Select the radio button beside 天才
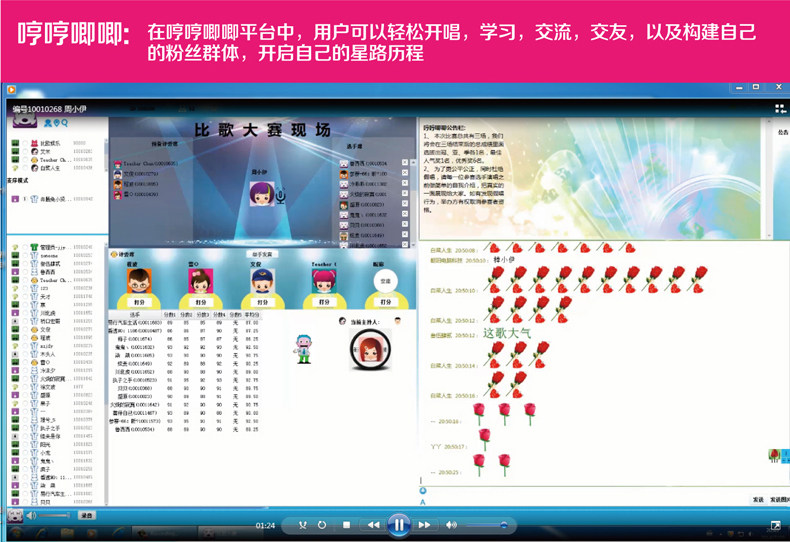 (25, 297)
